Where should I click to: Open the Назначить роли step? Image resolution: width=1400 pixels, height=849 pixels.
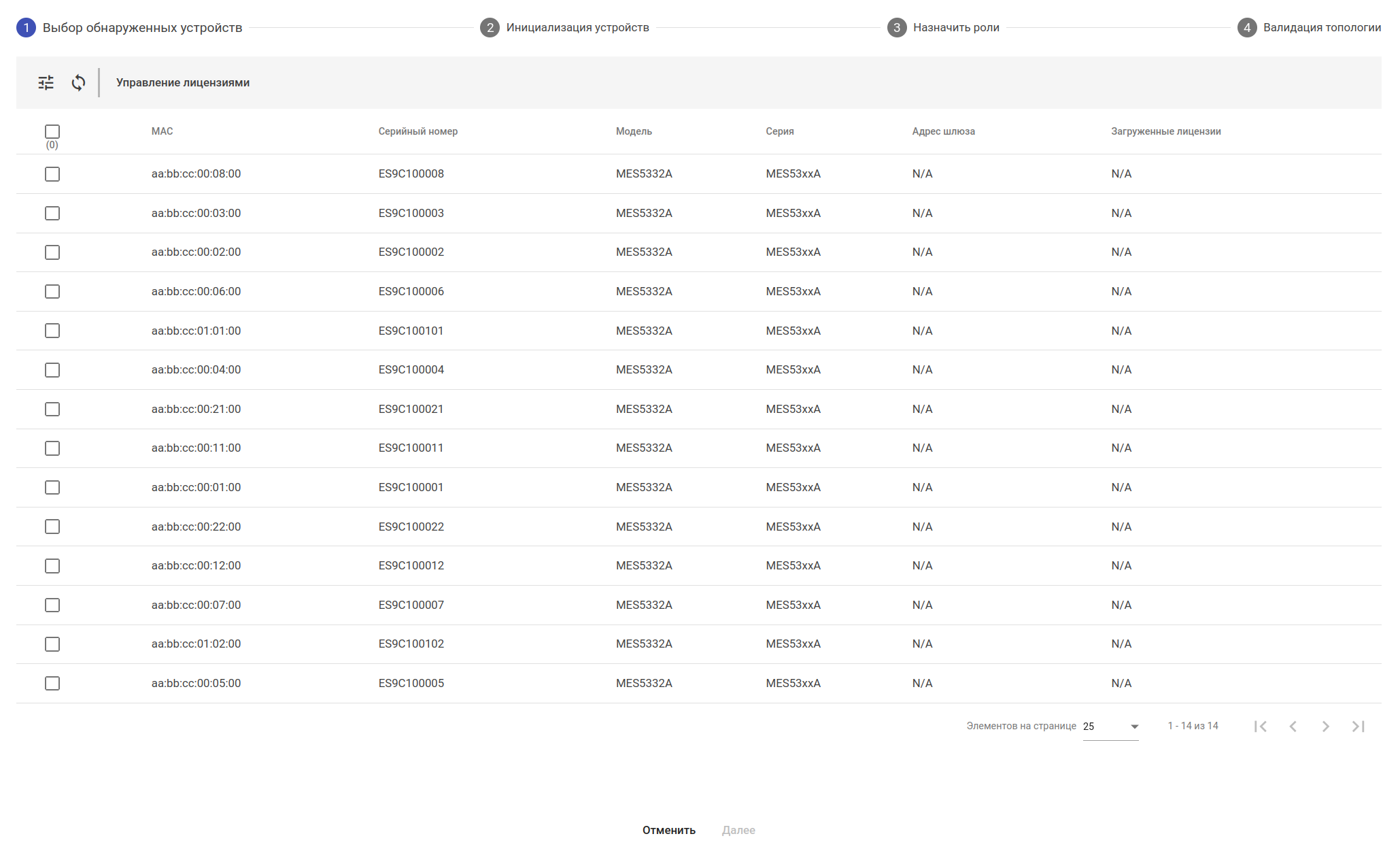955,28
